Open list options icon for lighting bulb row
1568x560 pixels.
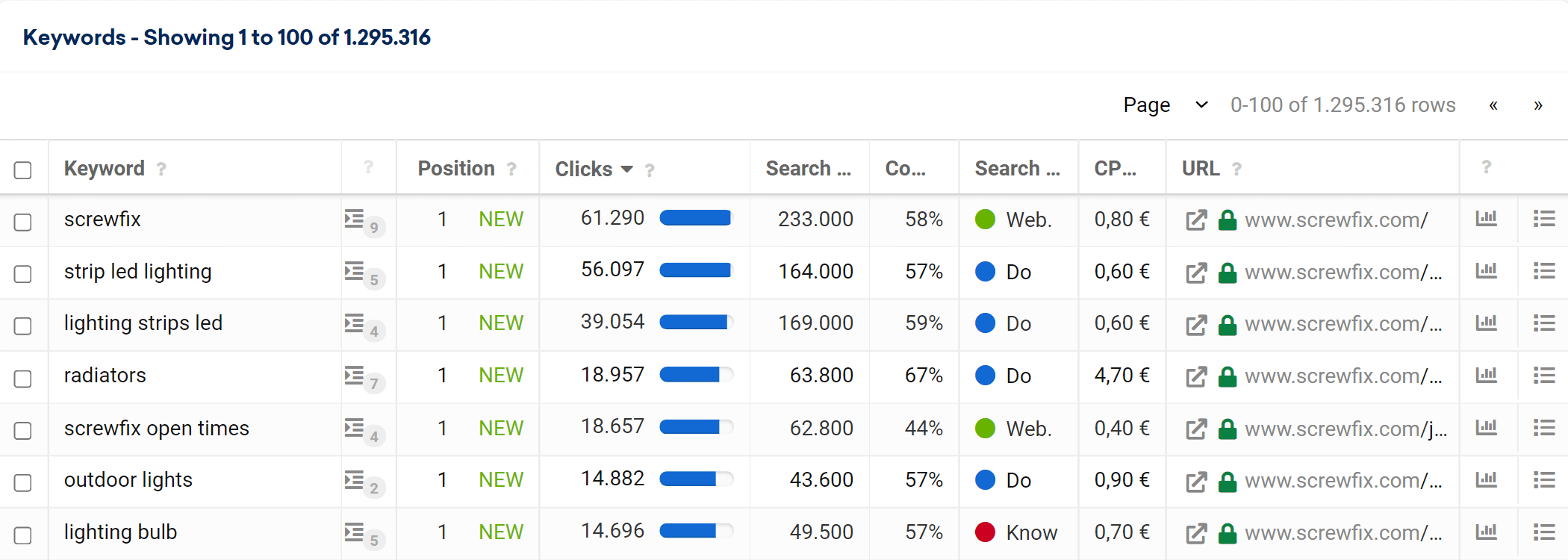click(1544, 532)
